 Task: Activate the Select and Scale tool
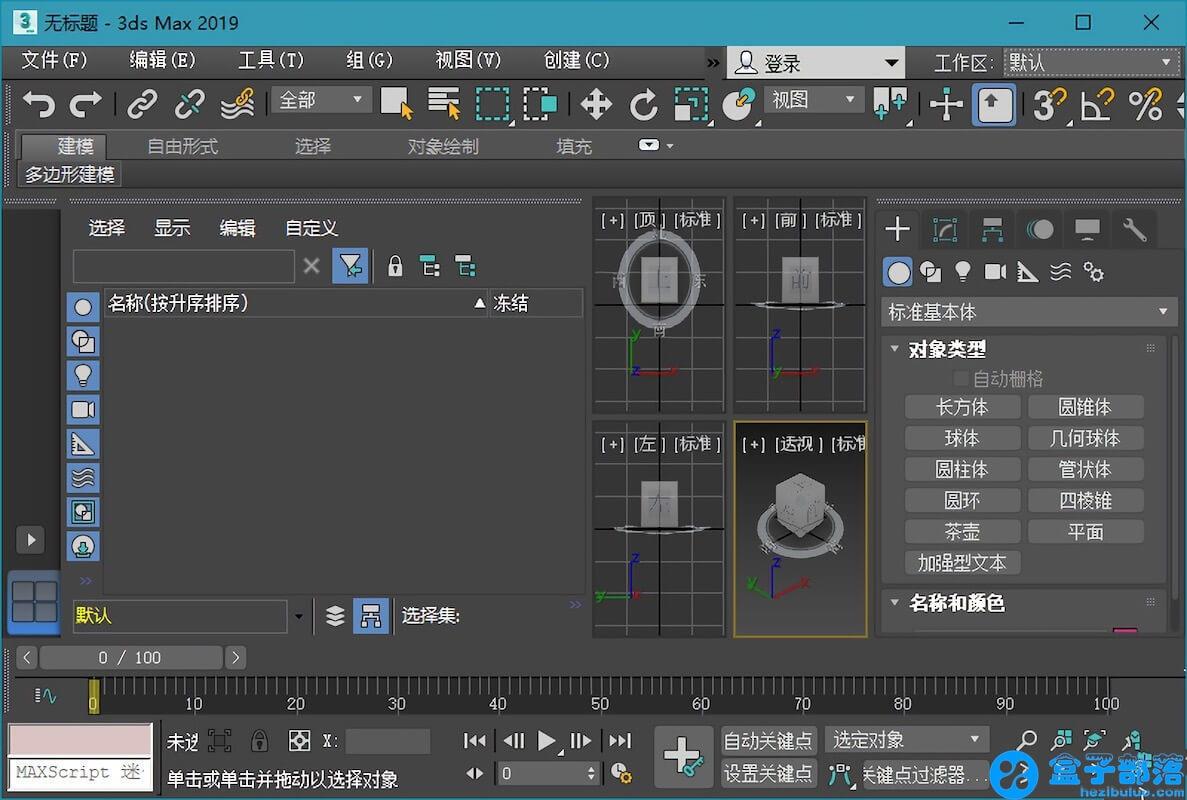point(691,104)
